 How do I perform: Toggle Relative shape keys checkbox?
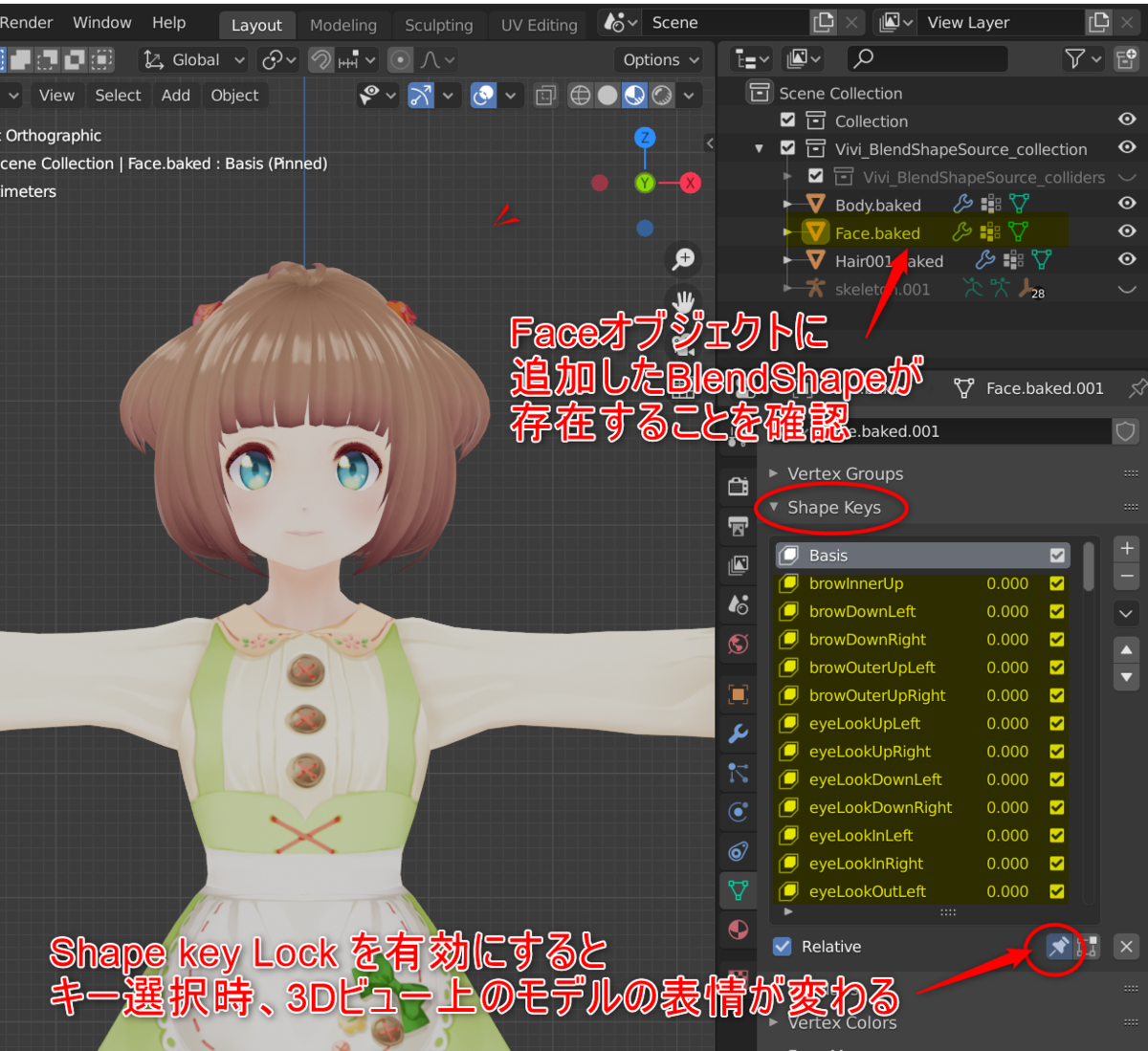(x=783, y=947)
